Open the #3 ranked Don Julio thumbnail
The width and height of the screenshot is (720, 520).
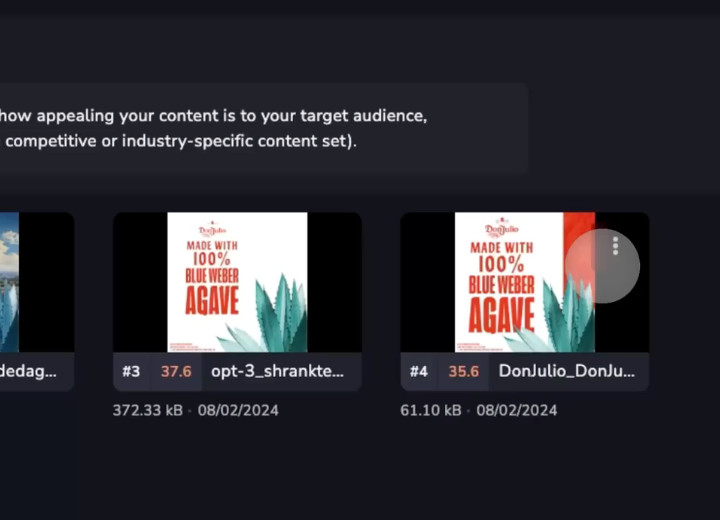(237, 282)
